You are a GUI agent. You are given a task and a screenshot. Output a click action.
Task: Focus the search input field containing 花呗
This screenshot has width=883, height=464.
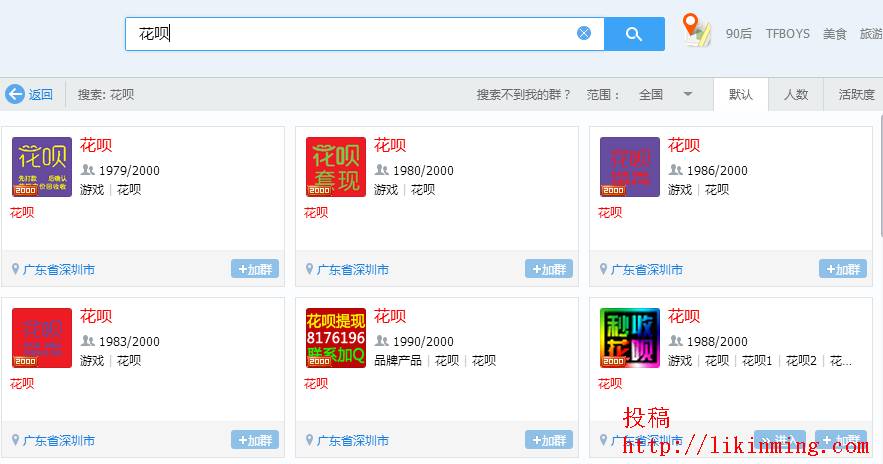tap(350, 34)
